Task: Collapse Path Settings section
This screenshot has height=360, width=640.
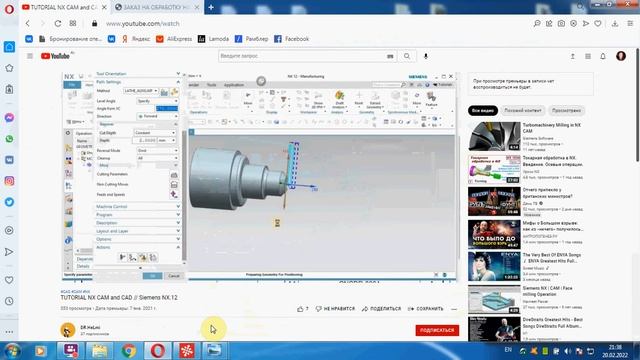Action: tap(138, 82)
